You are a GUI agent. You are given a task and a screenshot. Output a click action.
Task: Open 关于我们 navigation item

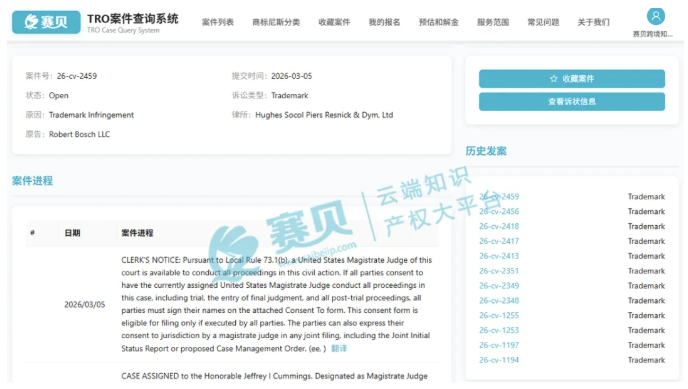[x=593, y=22]
